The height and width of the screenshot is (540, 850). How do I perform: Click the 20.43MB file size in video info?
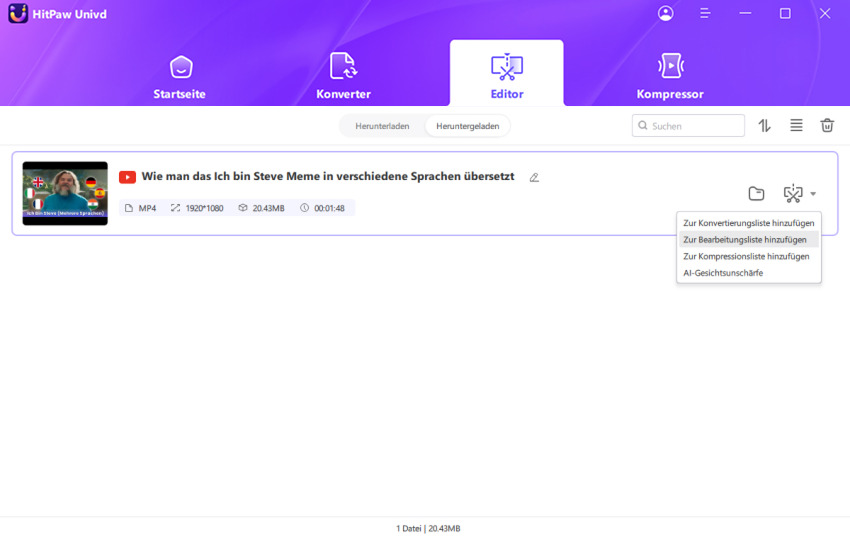(268, 208)
